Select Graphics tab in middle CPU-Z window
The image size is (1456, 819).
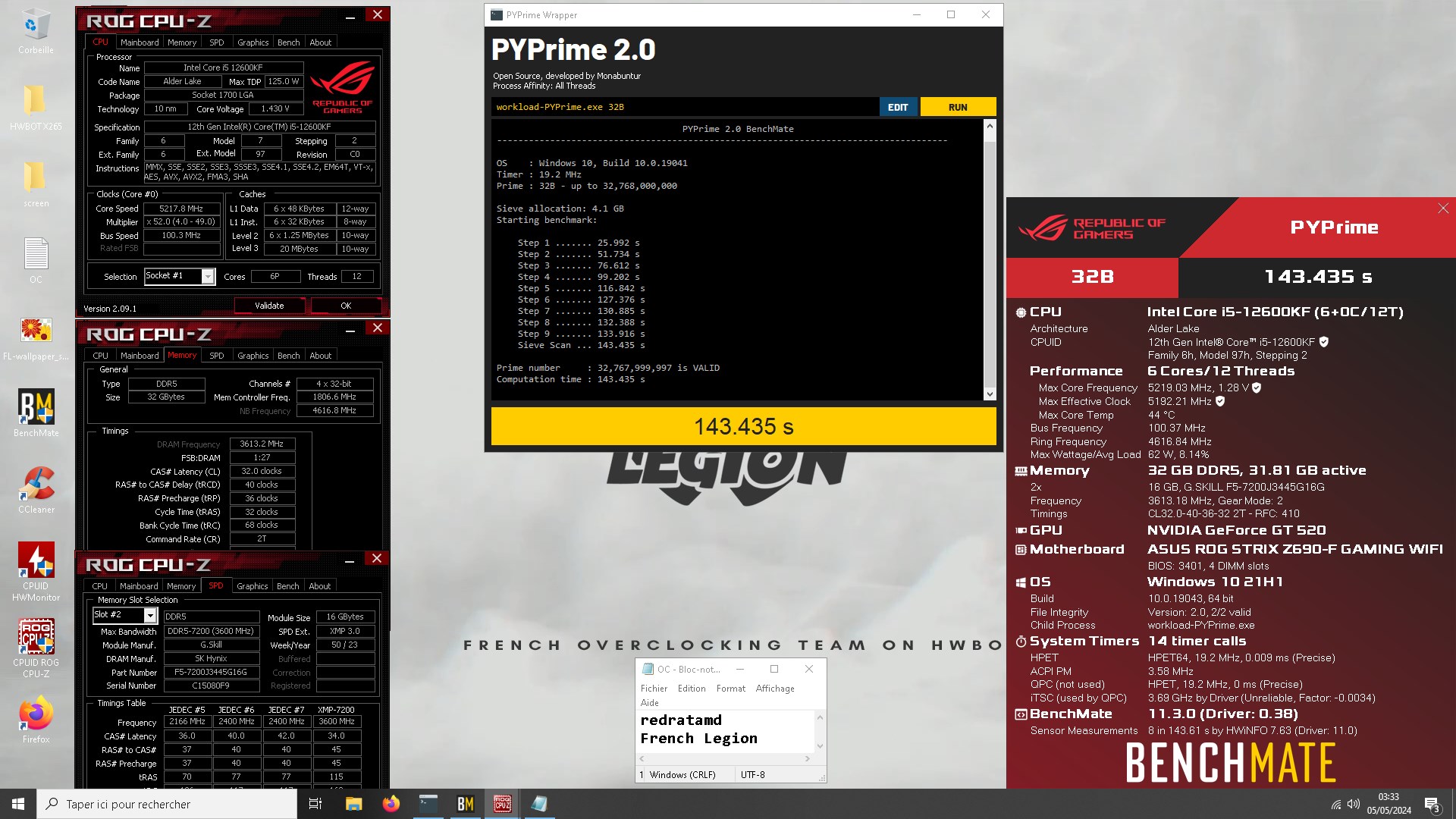253,356
